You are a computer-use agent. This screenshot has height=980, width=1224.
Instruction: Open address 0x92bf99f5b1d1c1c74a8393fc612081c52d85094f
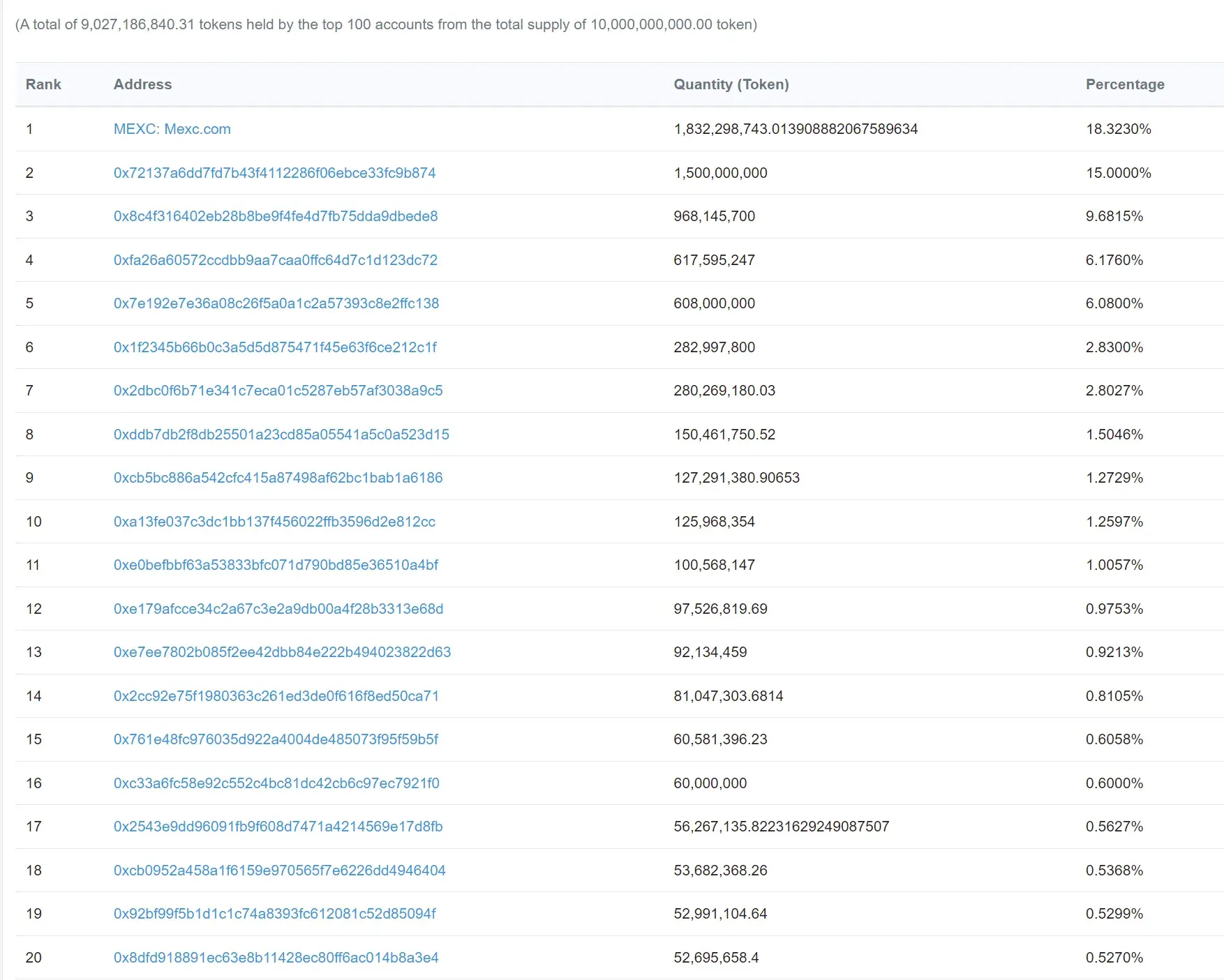[x=275, y=914]
